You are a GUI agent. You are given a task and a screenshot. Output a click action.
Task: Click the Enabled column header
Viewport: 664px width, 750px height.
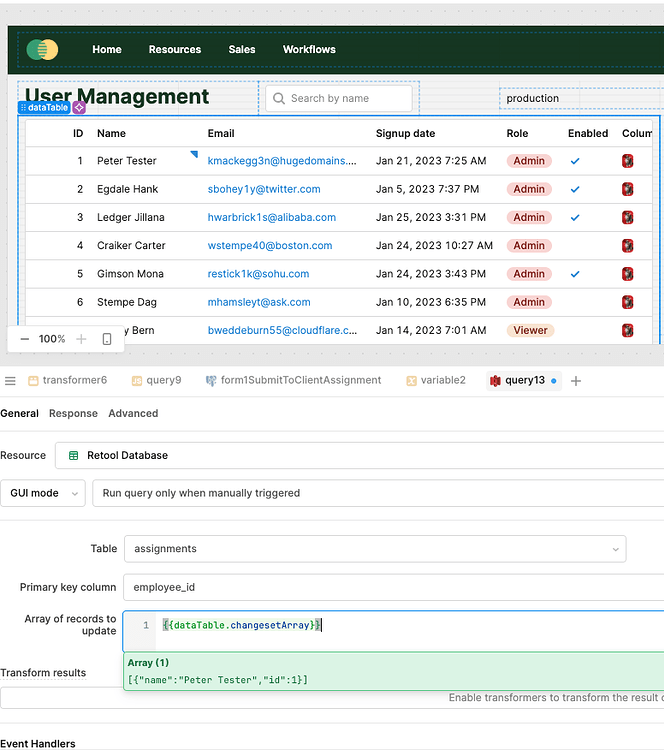pos(588,133)
